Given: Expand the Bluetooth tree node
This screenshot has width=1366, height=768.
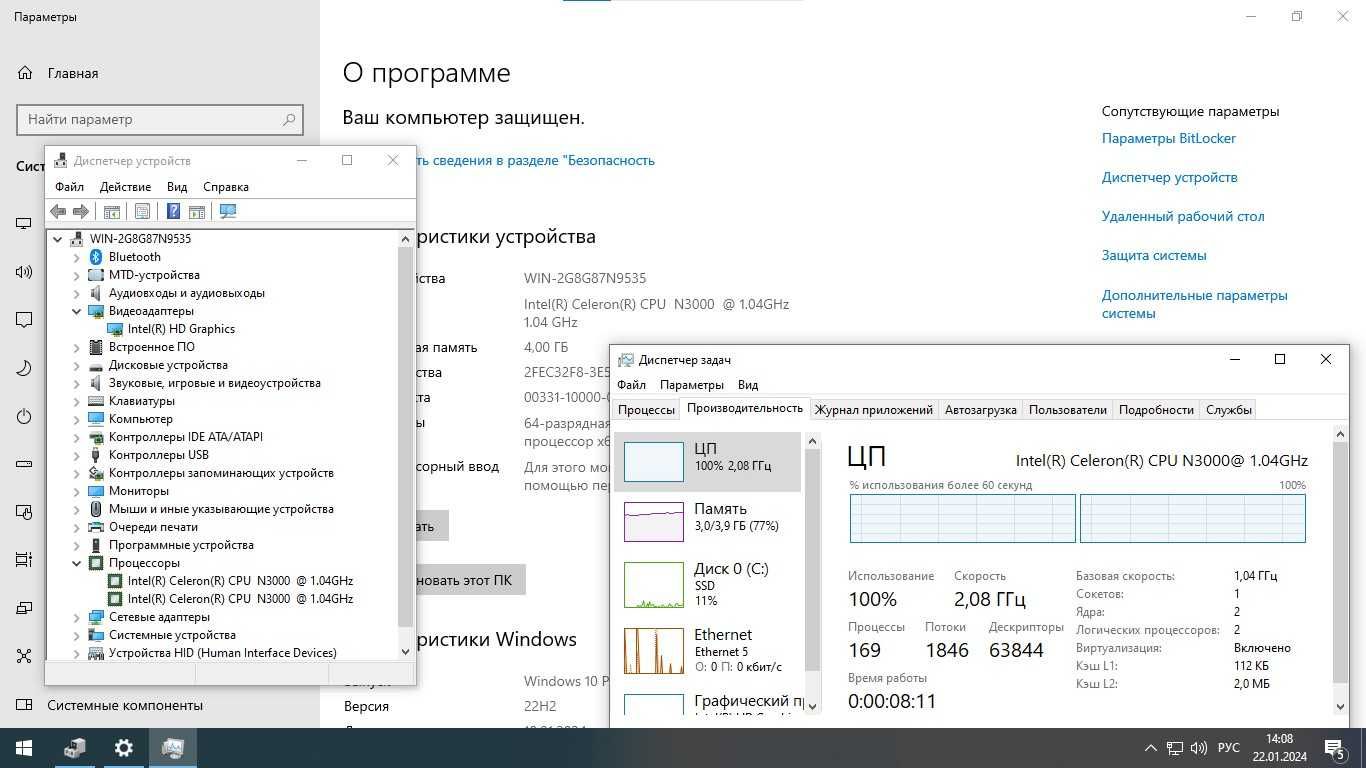Looking at the screenshot, I should point(77,257).
